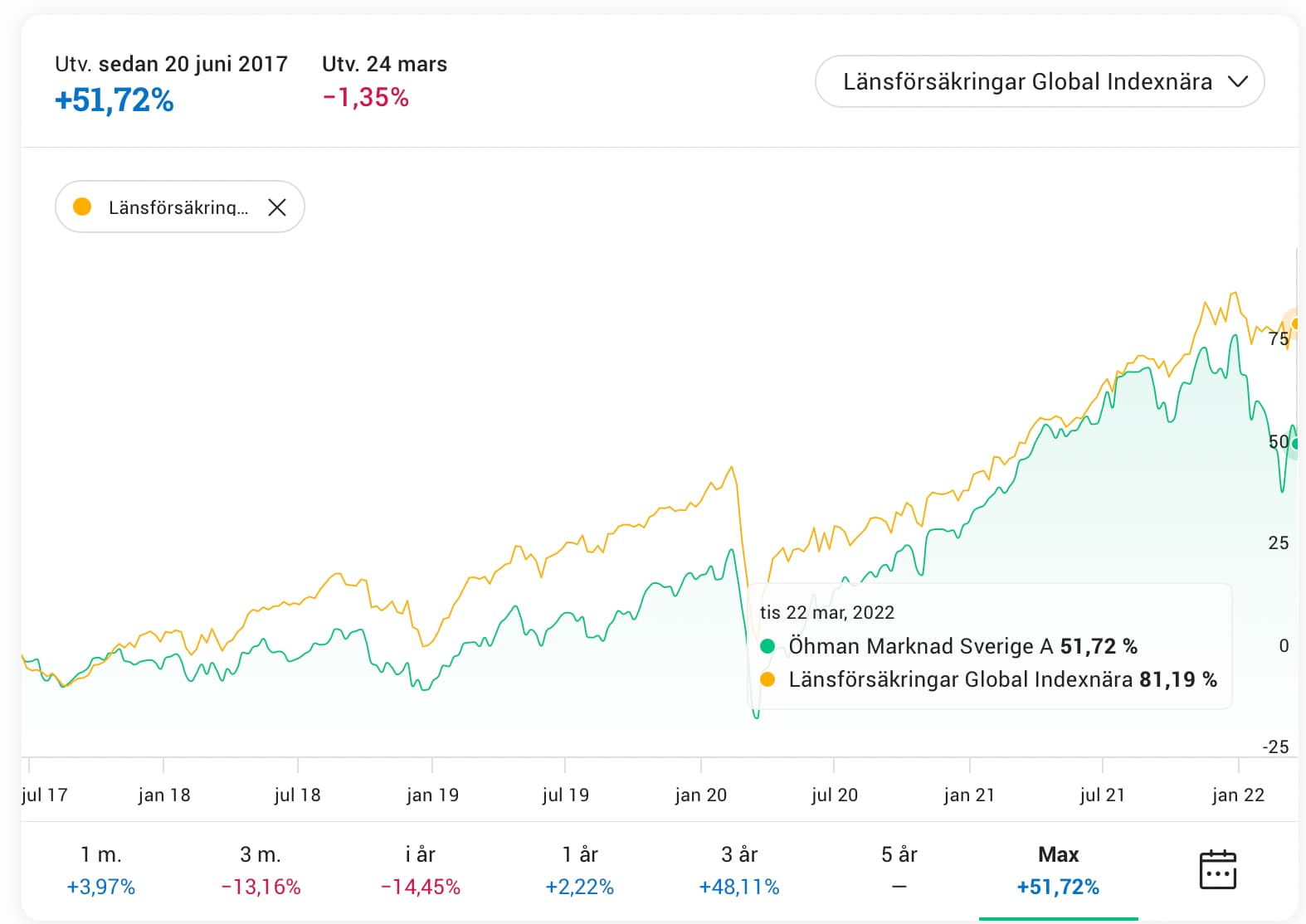1306x924 pixels.
Task: Click the 'Utv. sedan 20 juni 2017' label
Action: (171, 64)
